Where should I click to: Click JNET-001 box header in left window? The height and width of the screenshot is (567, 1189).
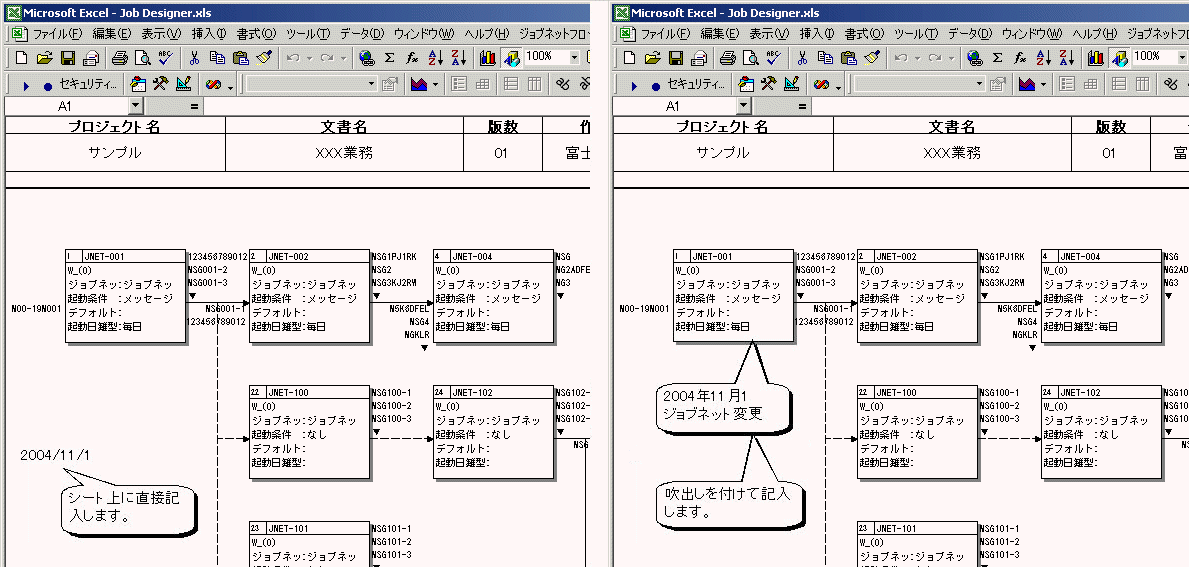coord(126,257)
